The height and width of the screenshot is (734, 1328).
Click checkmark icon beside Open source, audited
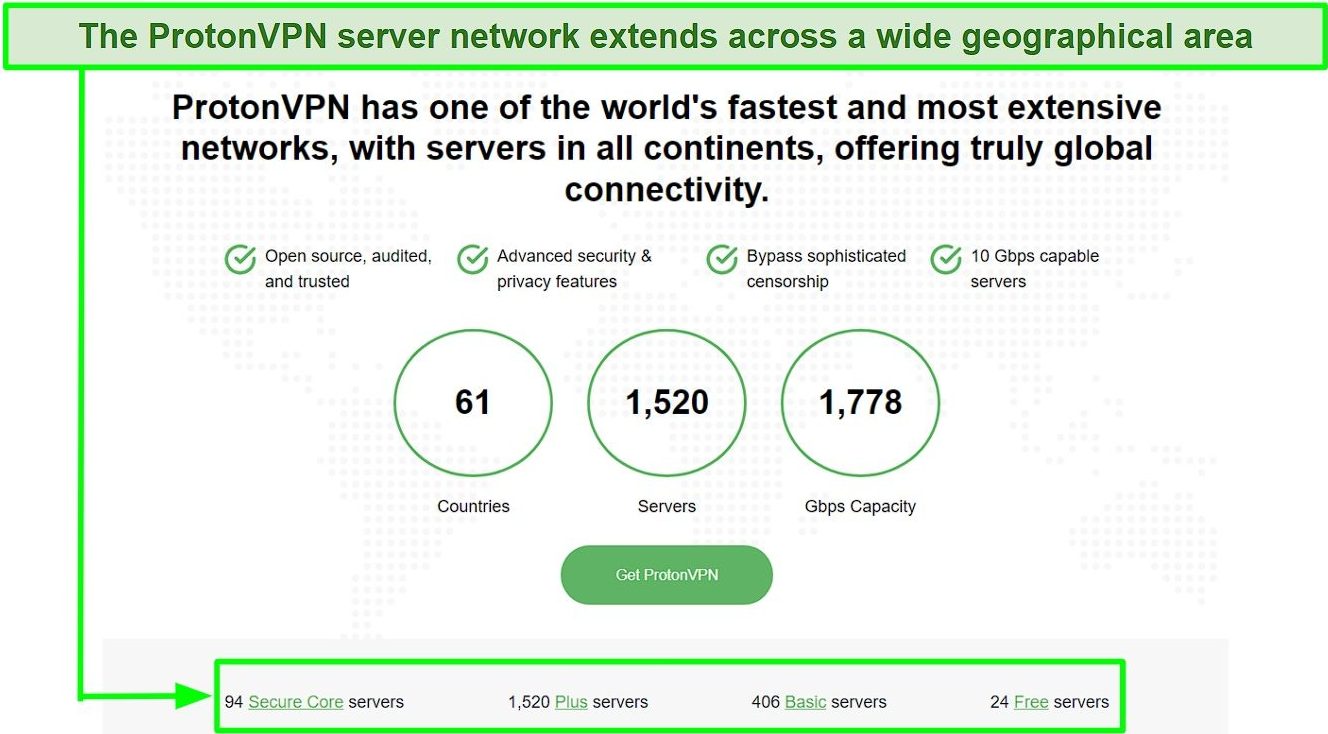240,260
